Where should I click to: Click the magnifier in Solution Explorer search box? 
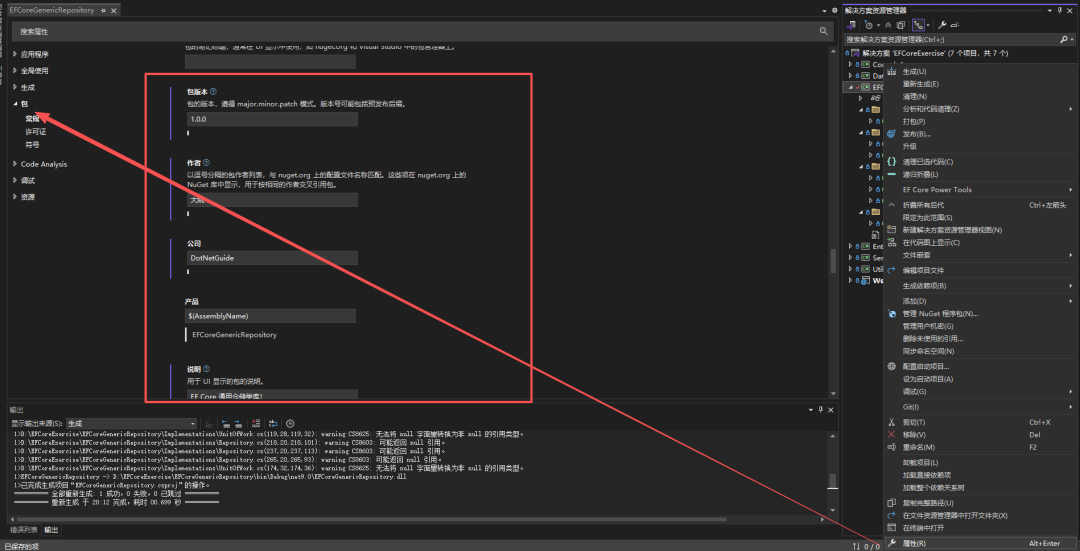tap(1063, 40)
